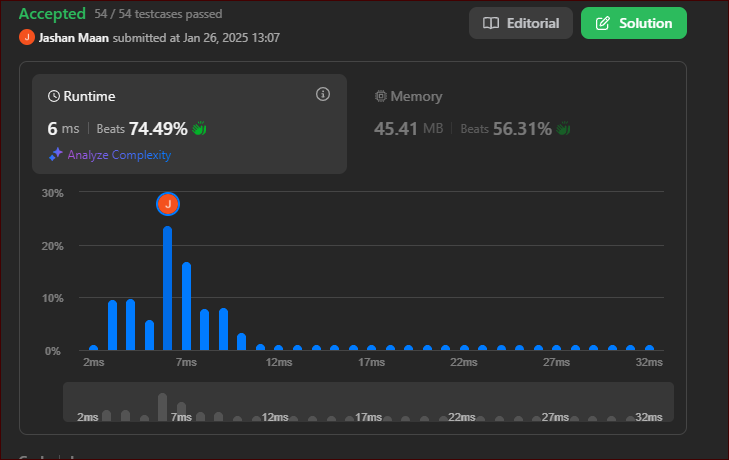Image resolution: width=729 pixels, height=460 pixels.
Task: Click the 10% y-axis label
Action: pos(53,298)
